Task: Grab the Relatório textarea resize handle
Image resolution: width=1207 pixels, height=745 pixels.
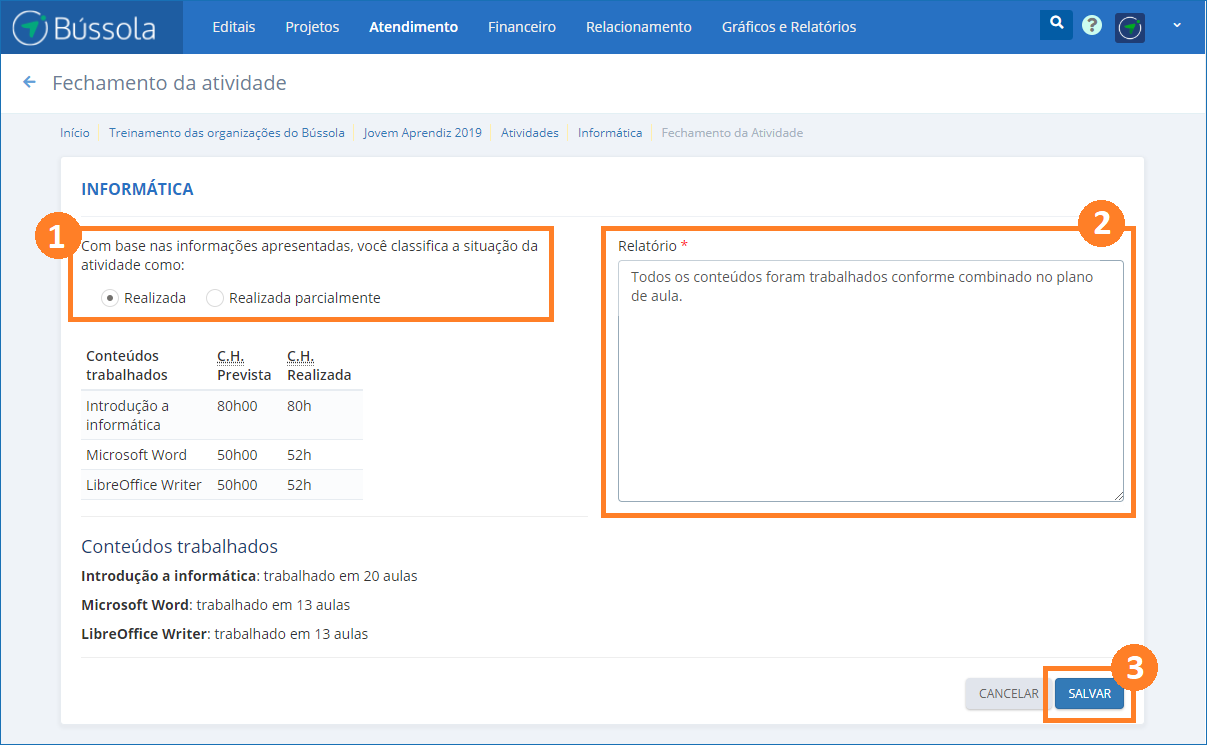Action: [1118, 495]
